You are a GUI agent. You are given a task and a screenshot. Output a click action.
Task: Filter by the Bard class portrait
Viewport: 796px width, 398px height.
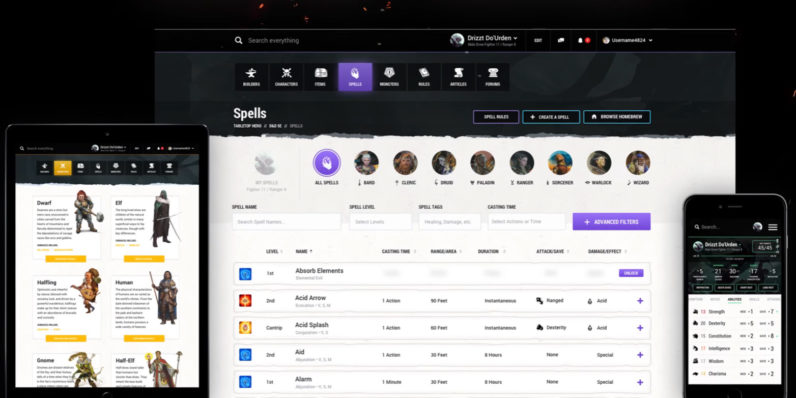[x=366, y=163]
